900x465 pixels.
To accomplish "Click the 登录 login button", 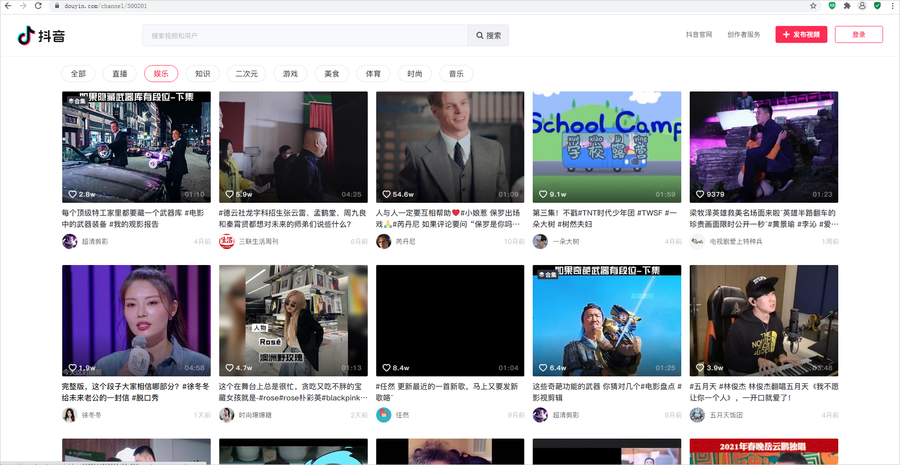I will [x=859, y=34].
